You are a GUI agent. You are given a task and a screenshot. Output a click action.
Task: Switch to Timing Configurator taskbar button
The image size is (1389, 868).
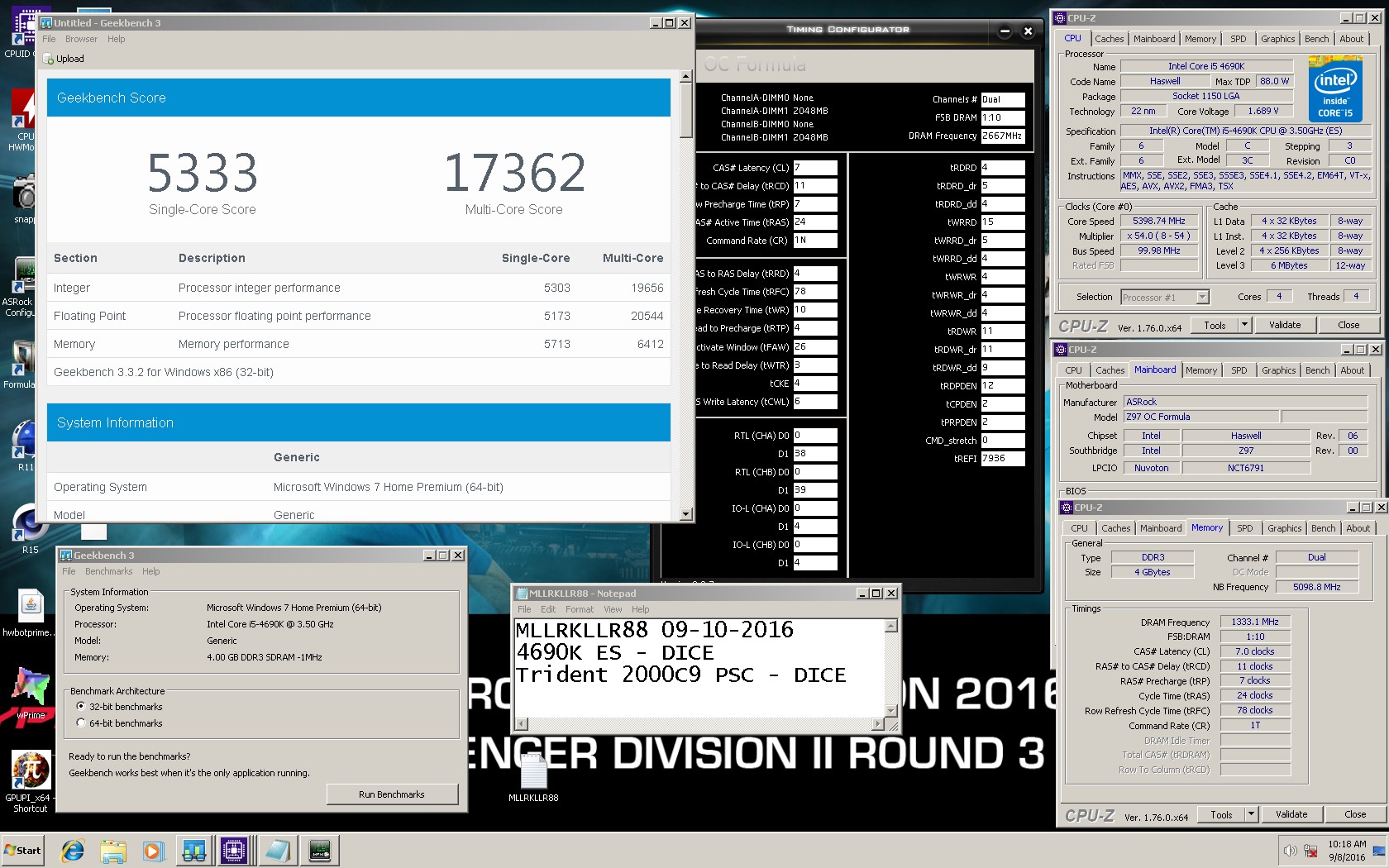(320, 850)
